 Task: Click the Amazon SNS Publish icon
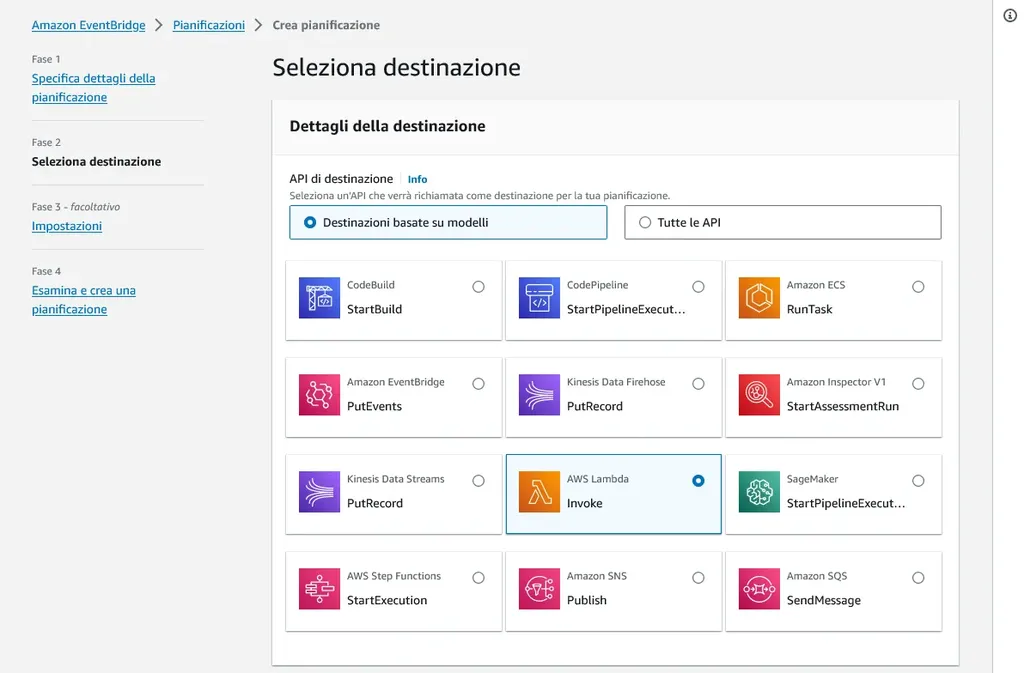click(x=539, y=589)
